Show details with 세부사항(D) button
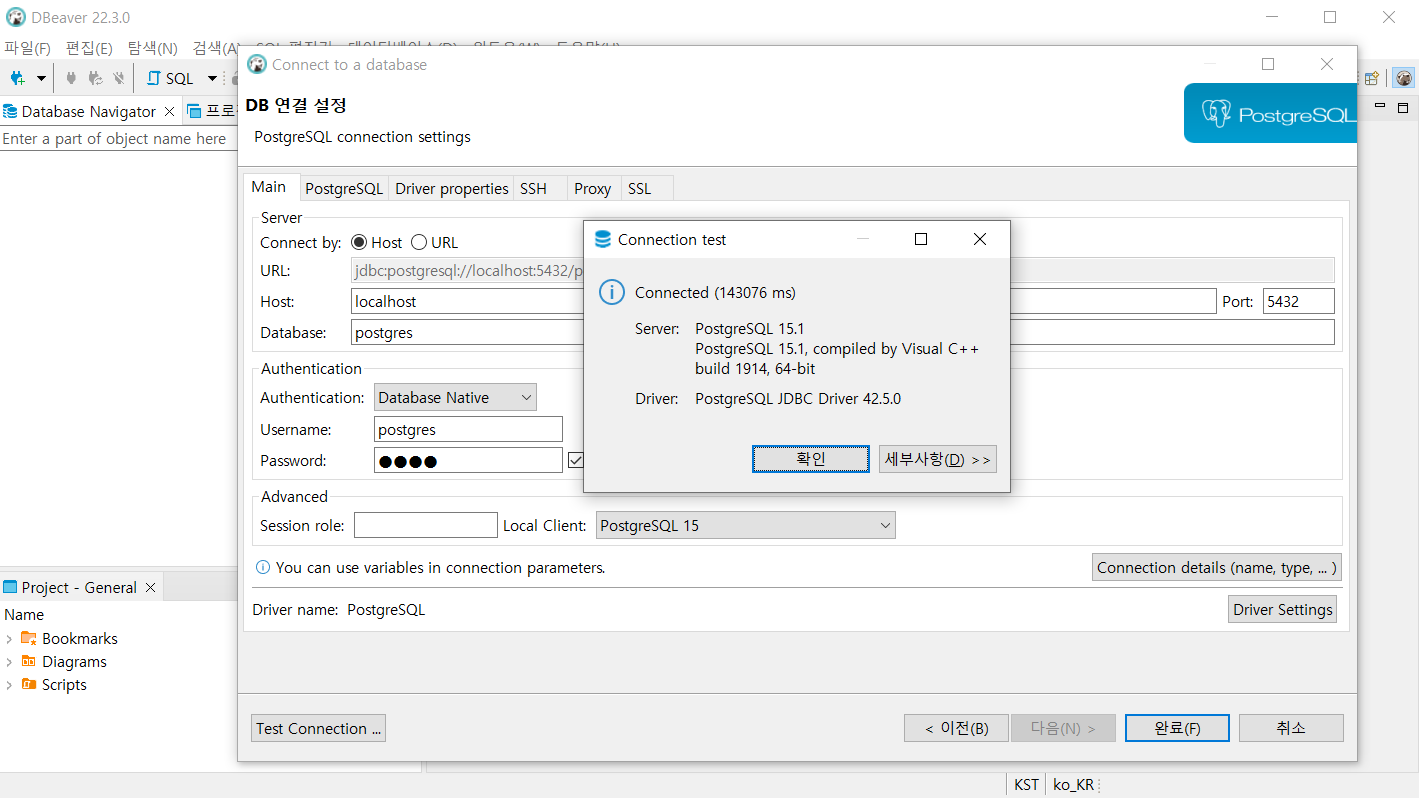 point(938,459)
